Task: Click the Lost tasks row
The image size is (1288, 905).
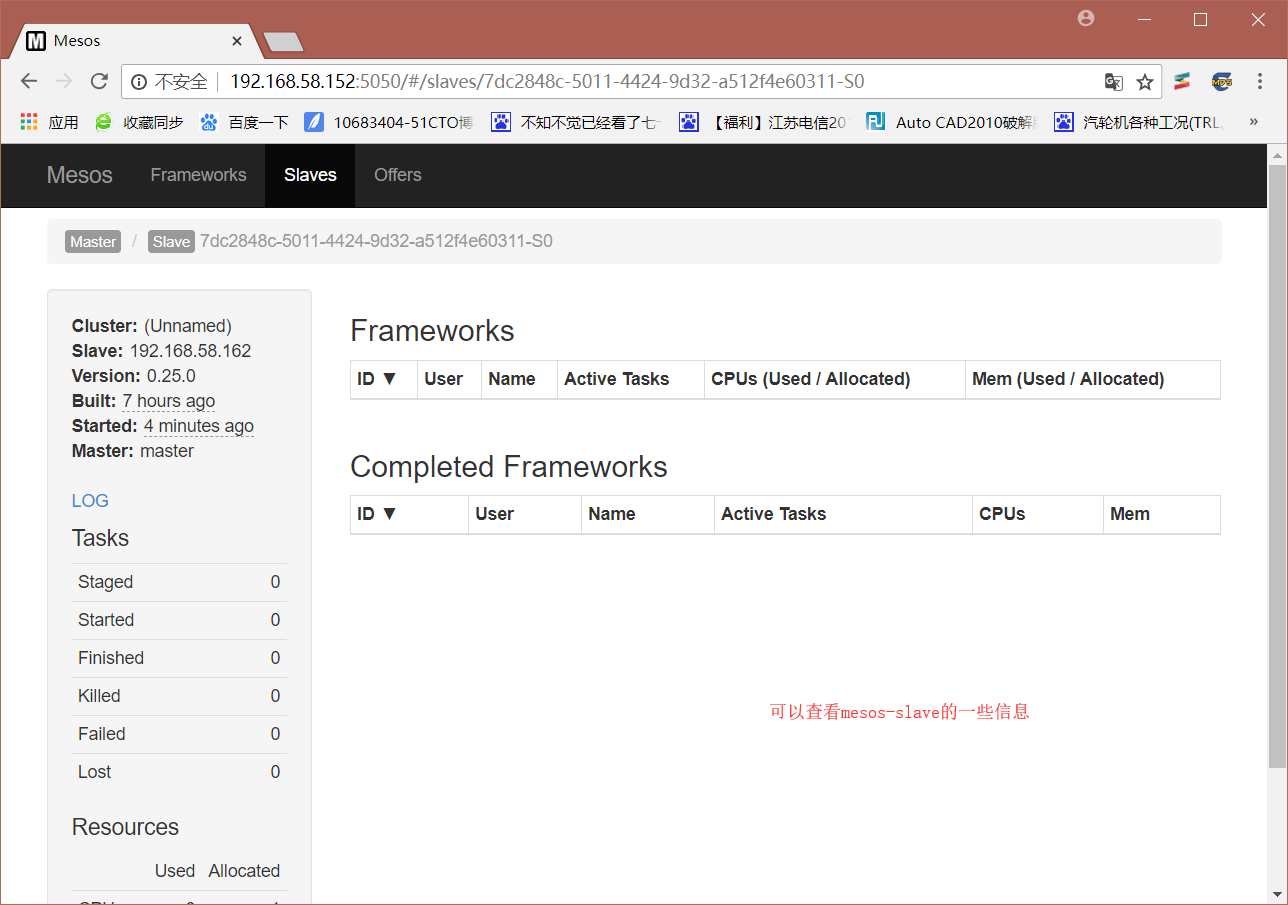Action: click(x=179, y=772)
